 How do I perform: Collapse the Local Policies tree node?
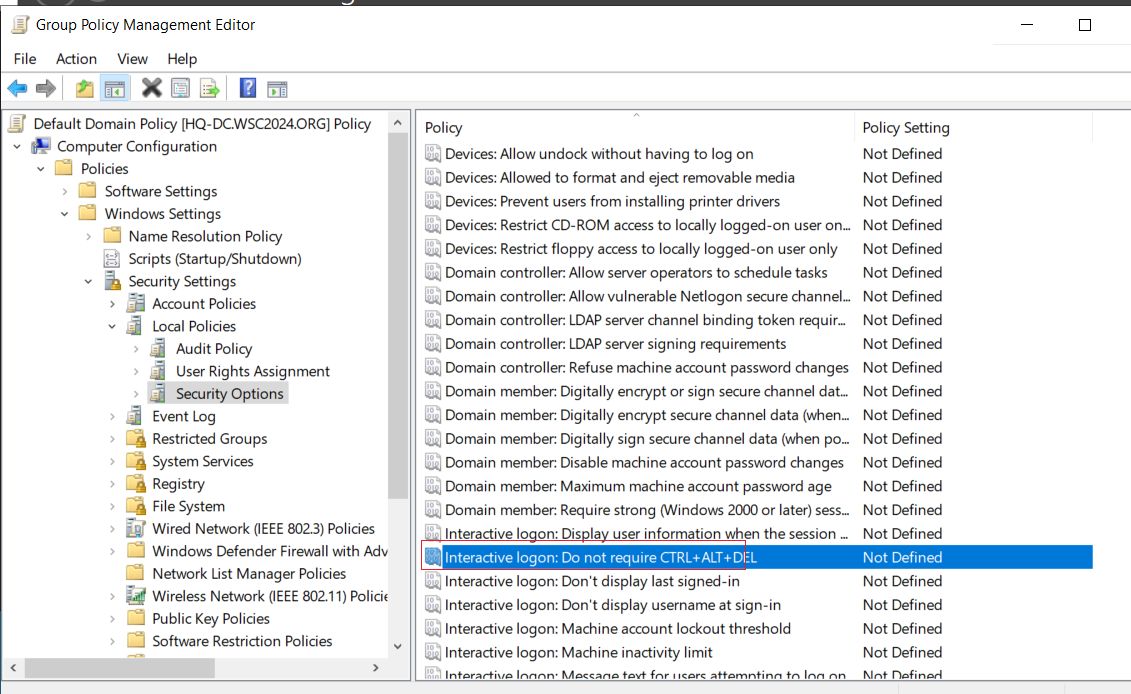coord(113,327)
